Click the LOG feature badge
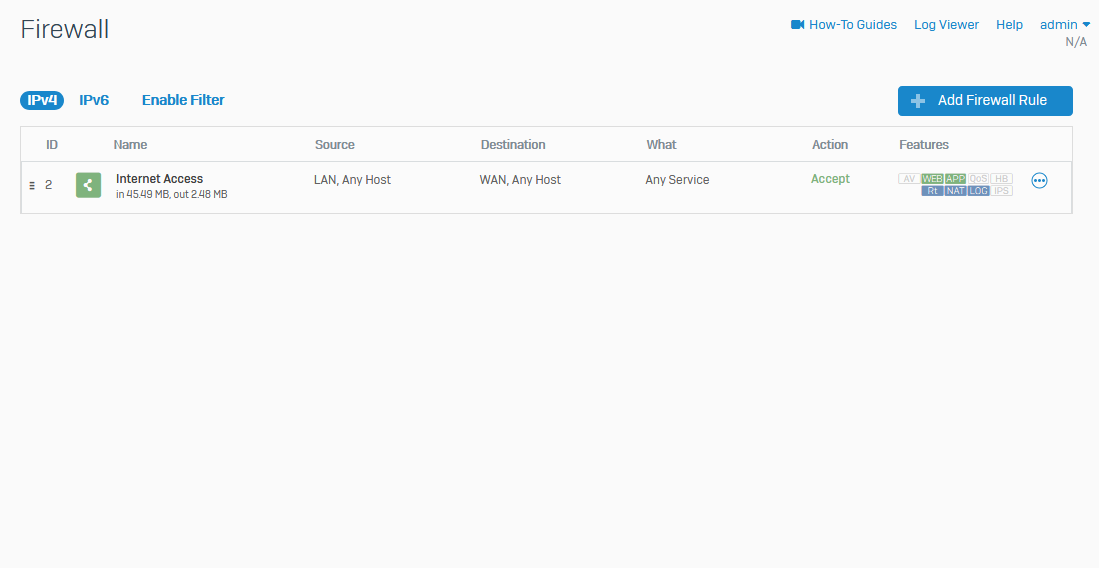1099x568 pixels. coord(978,190)
